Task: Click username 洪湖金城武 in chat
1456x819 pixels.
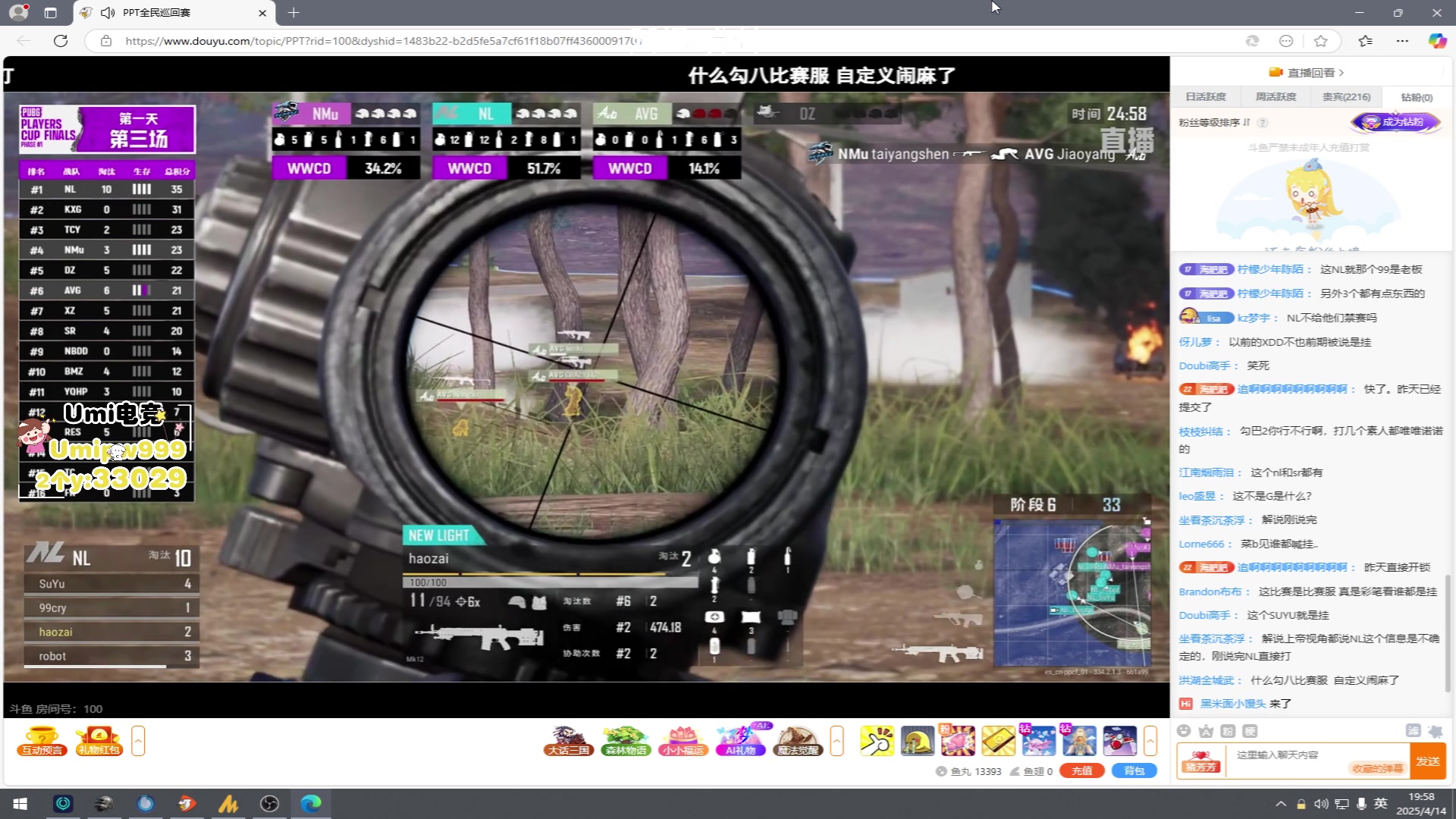Action: [x=1207, y=680]
